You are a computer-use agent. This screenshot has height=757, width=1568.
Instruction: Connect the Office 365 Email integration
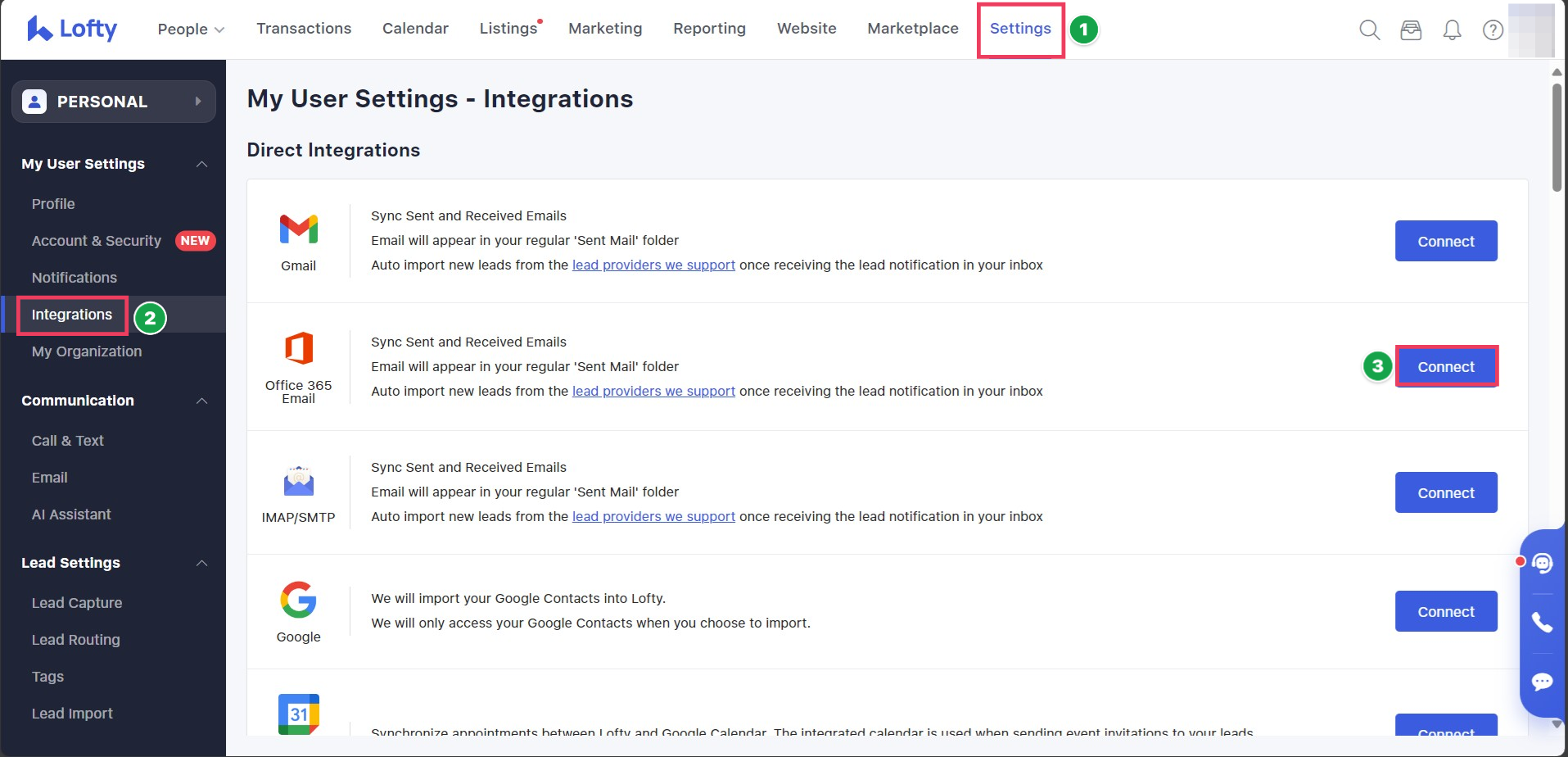(x=1445, y=367)
